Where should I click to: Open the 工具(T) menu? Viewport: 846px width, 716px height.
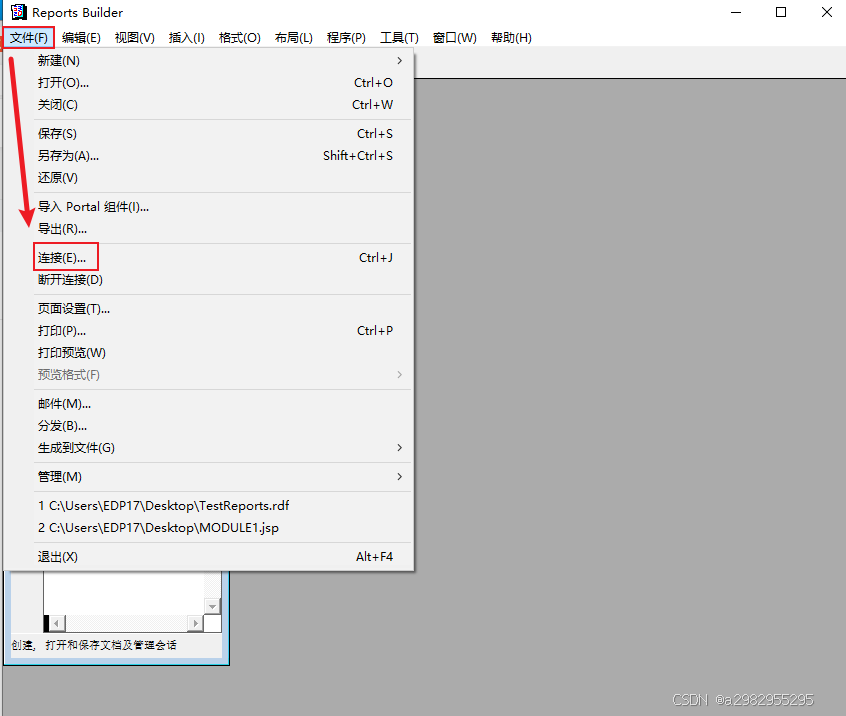pyautogui.click(x=399, y=38)
